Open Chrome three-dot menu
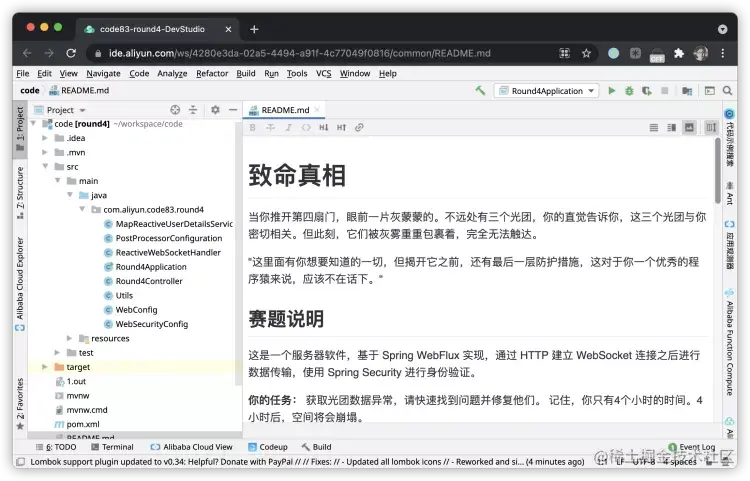Viewport: 750px width, 481px height. (x=723, y=53)
